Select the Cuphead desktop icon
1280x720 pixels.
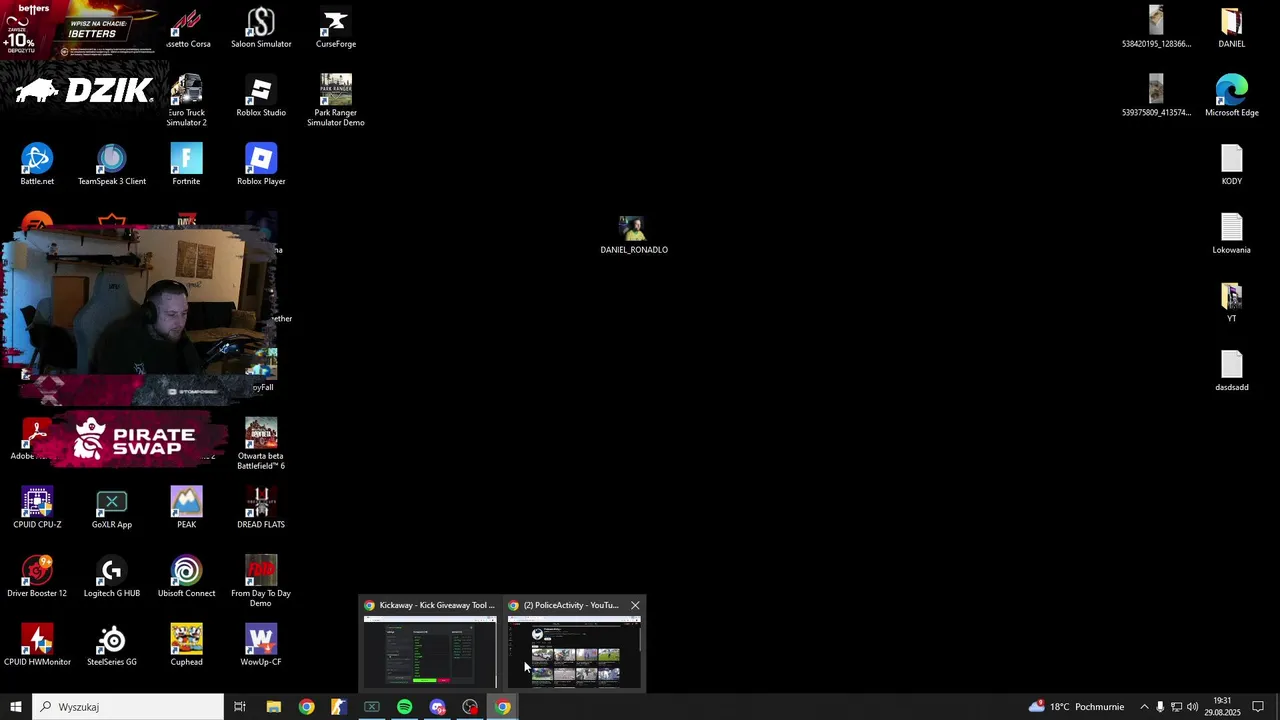point(186,646)
